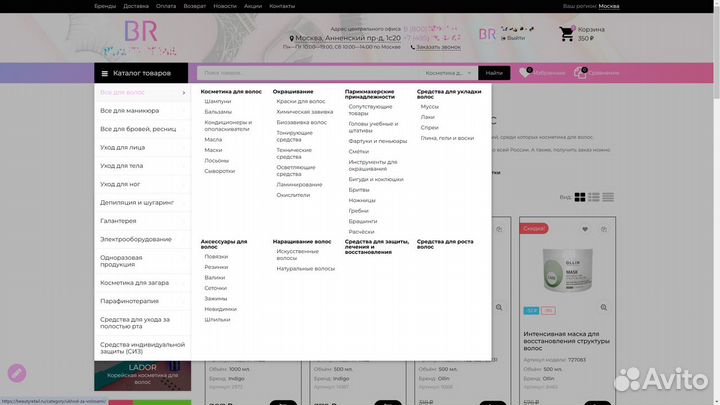Open Галантерея category
The width and height of the screenshot is (720, 405).
click(x=142, y=221)
